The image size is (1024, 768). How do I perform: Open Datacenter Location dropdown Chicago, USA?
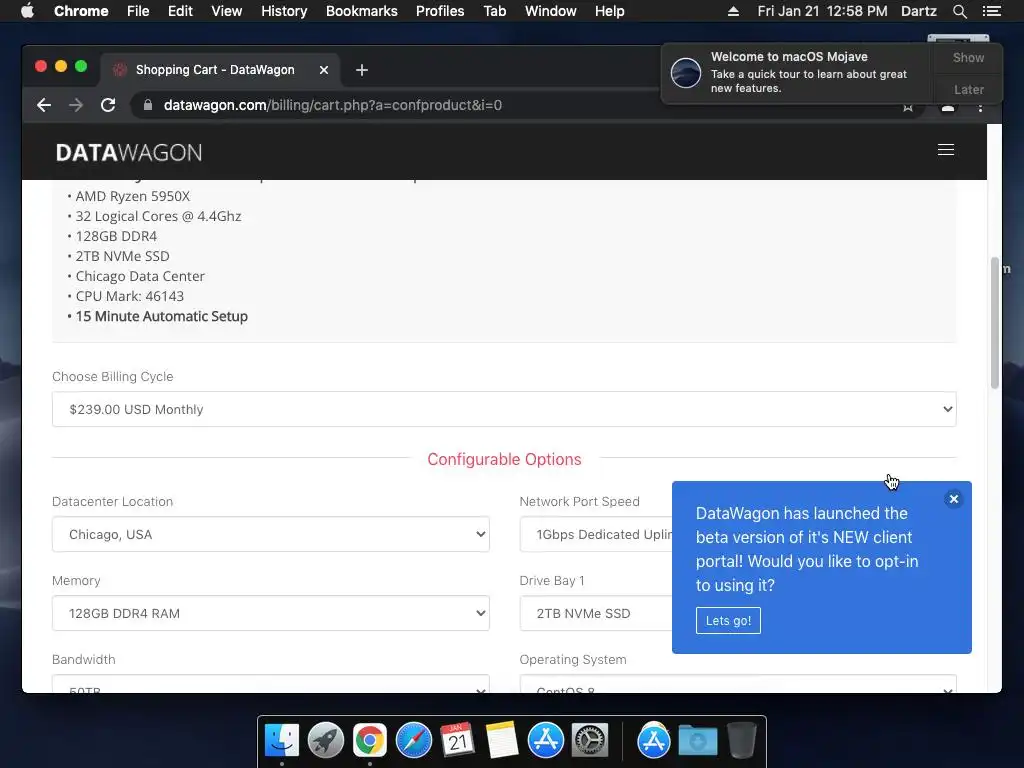pyautogui.click(x=271, y=534)
